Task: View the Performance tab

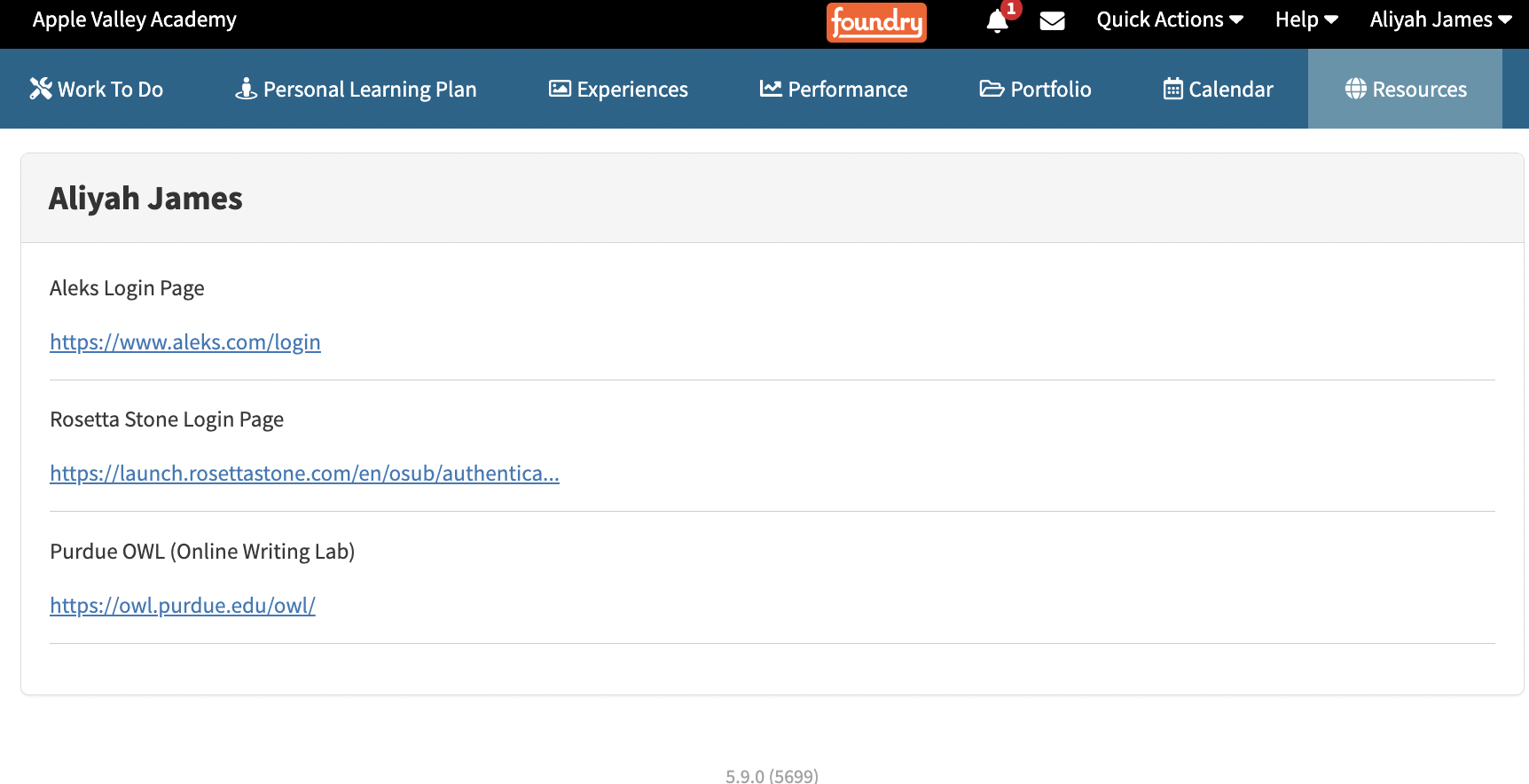Action: (x=834, y=89)
